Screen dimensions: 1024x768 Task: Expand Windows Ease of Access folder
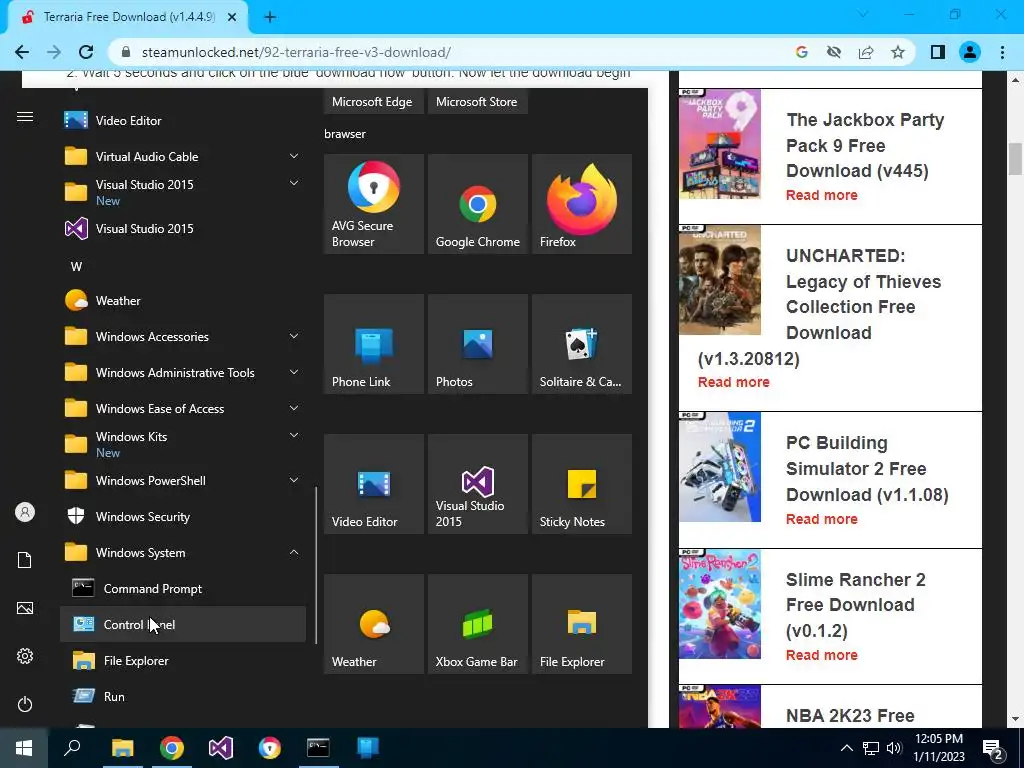[x=183, y=409]
